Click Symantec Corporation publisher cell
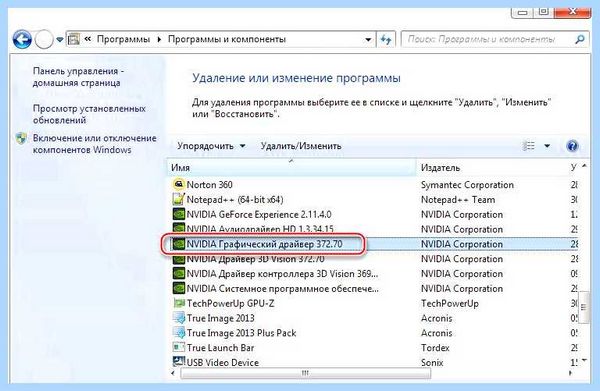 [467, 184]
